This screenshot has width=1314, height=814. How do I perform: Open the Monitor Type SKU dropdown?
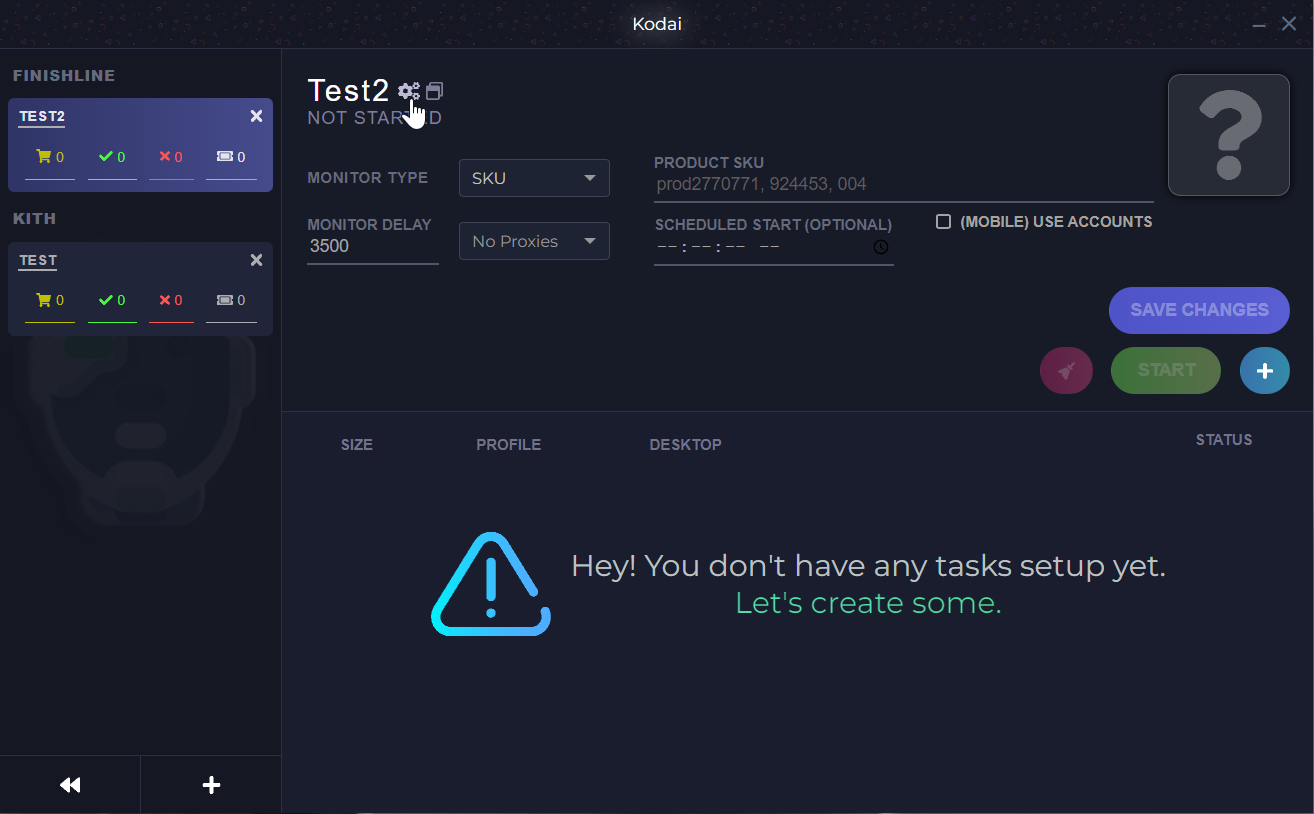(534, 177)
